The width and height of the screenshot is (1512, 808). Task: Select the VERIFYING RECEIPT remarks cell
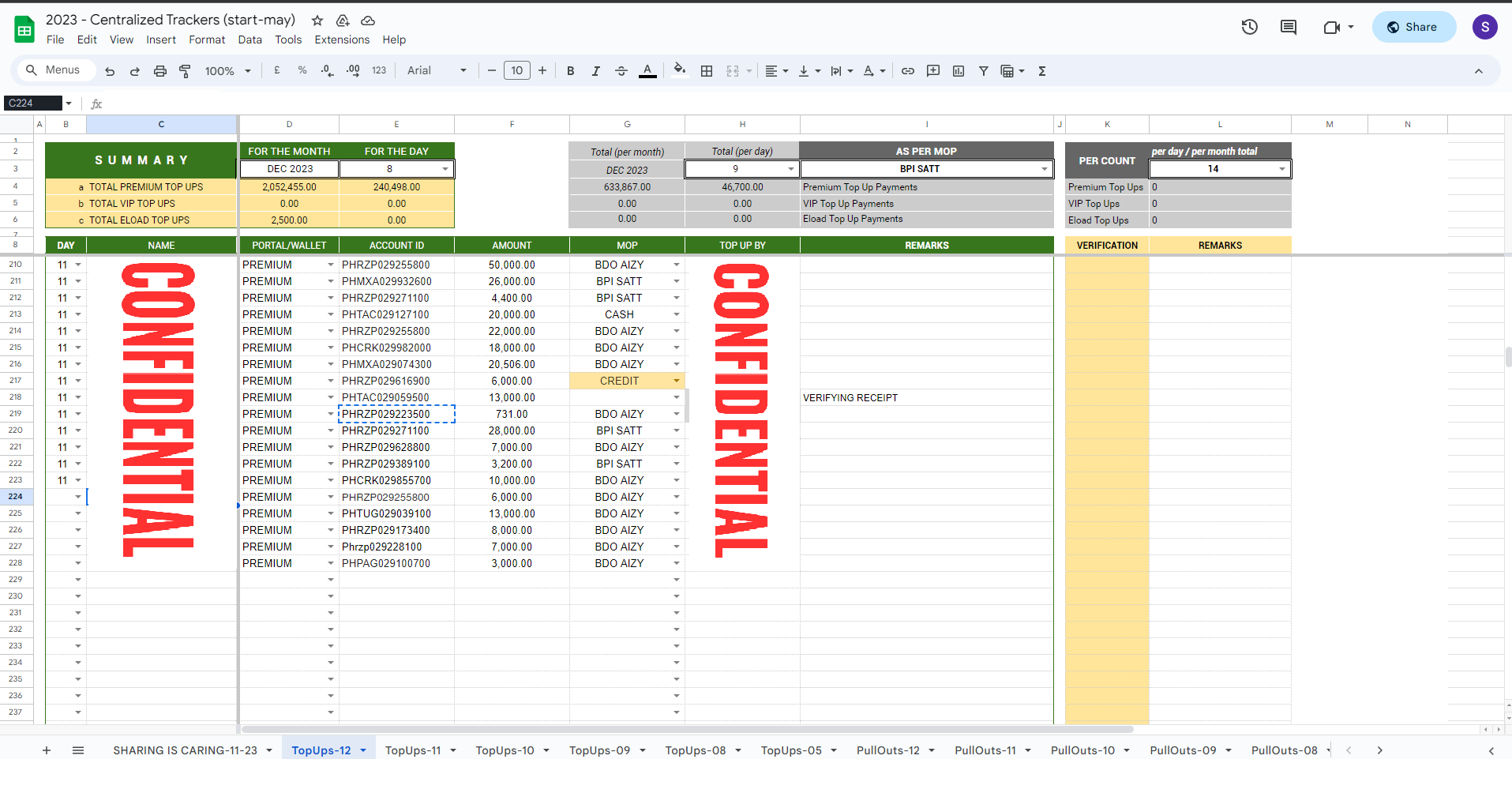point(927,397)
